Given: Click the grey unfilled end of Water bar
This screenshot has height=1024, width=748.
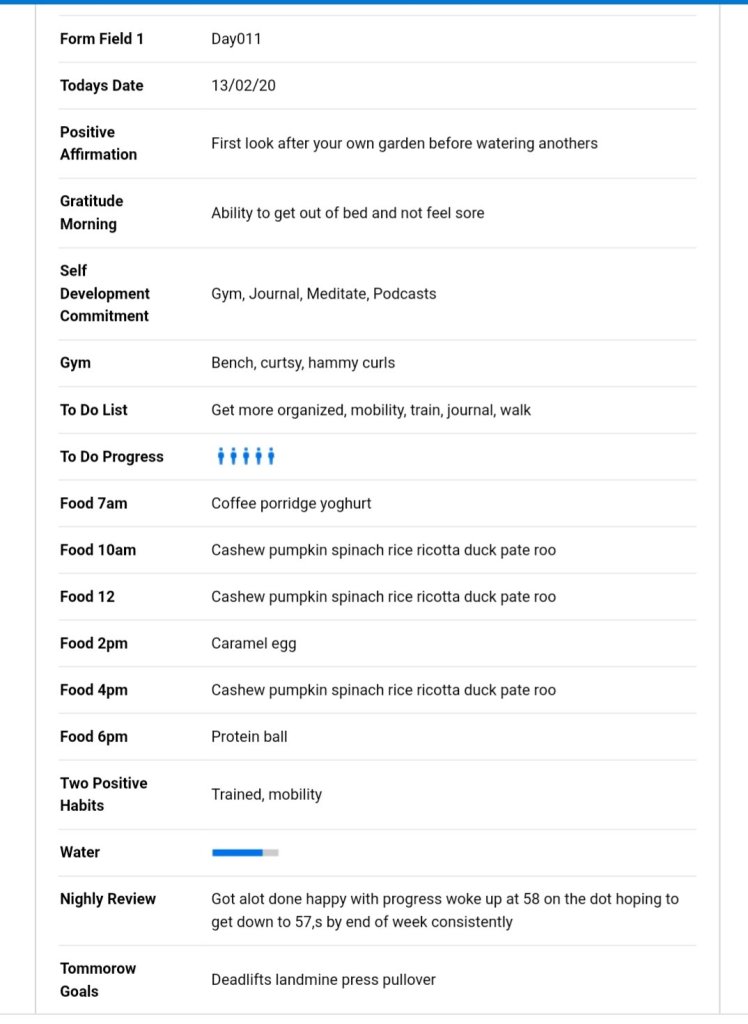Looking at the screenshot, I should click(271, 853).
